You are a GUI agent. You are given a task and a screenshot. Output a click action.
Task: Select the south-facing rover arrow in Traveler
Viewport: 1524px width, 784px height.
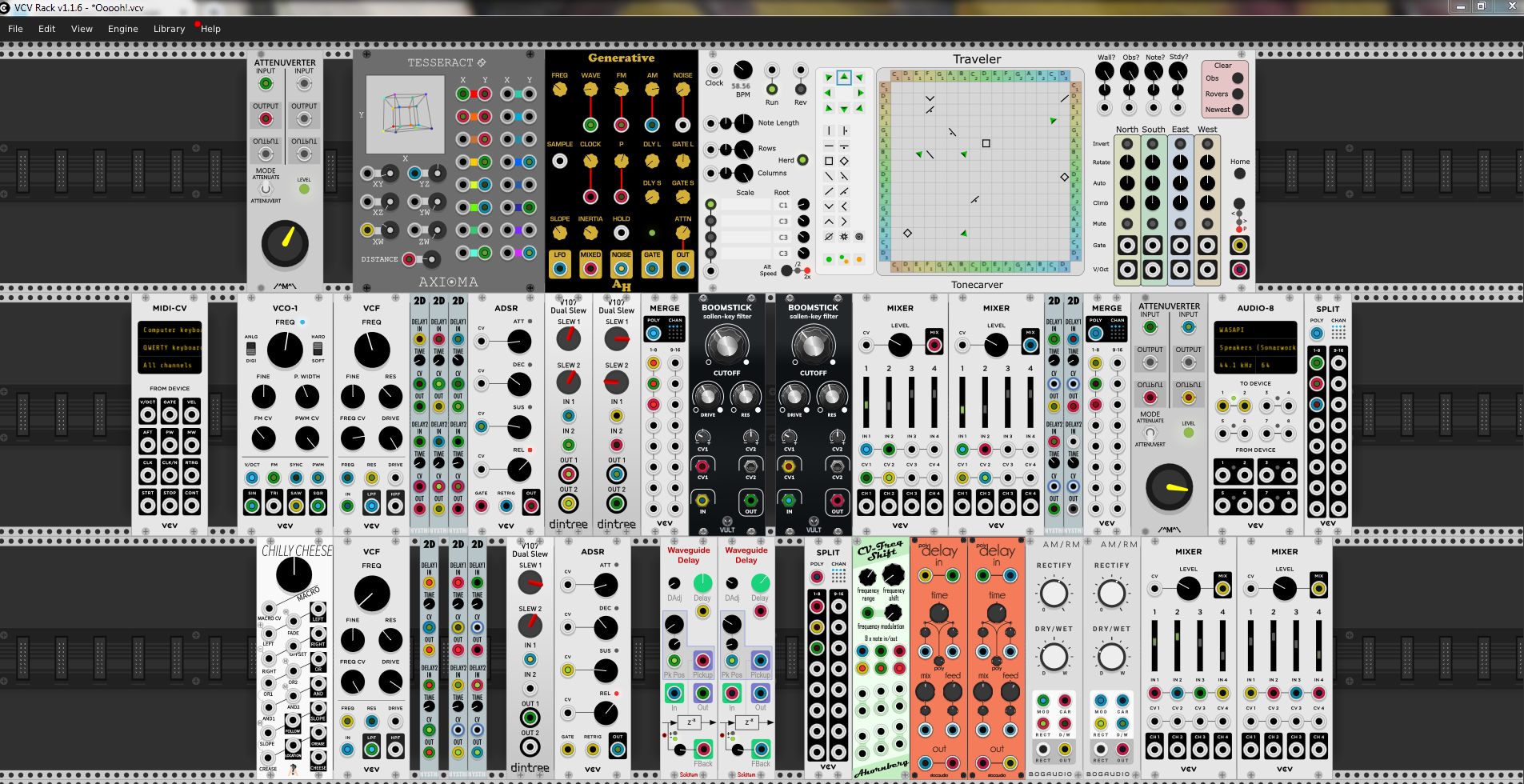tap(844, 109)
